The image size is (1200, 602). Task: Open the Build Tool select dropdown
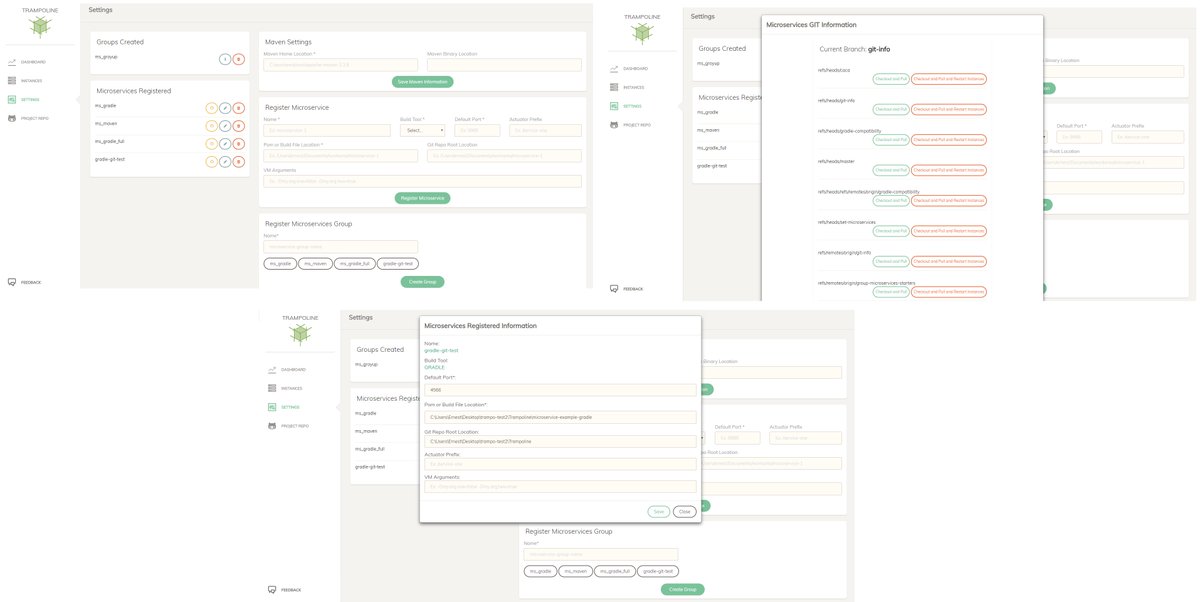click(422, 130)
